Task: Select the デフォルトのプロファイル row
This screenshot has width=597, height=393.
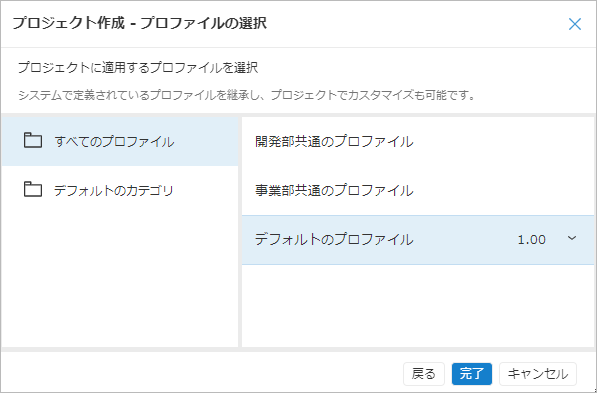Action: [x=418, y=240]
